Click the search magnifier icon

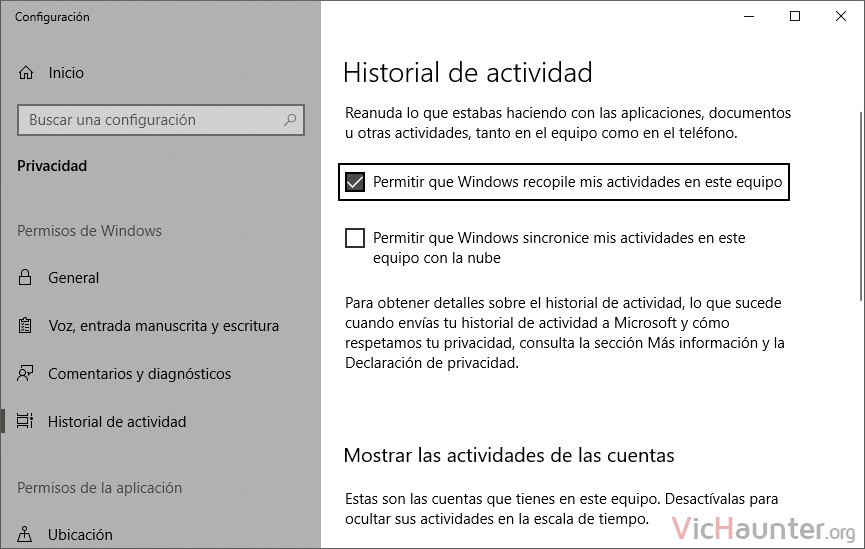(x=290, y=120)
